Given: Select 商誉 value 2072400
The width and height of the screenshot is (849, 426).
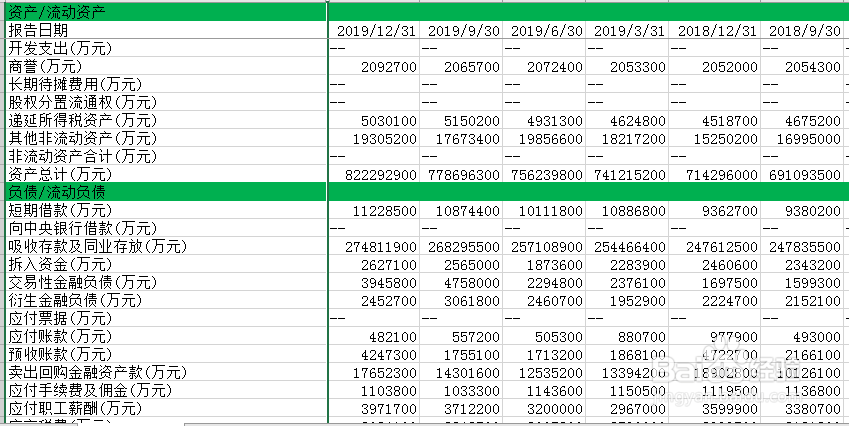Looking at the screenshot, I should [x=544, y=66].
